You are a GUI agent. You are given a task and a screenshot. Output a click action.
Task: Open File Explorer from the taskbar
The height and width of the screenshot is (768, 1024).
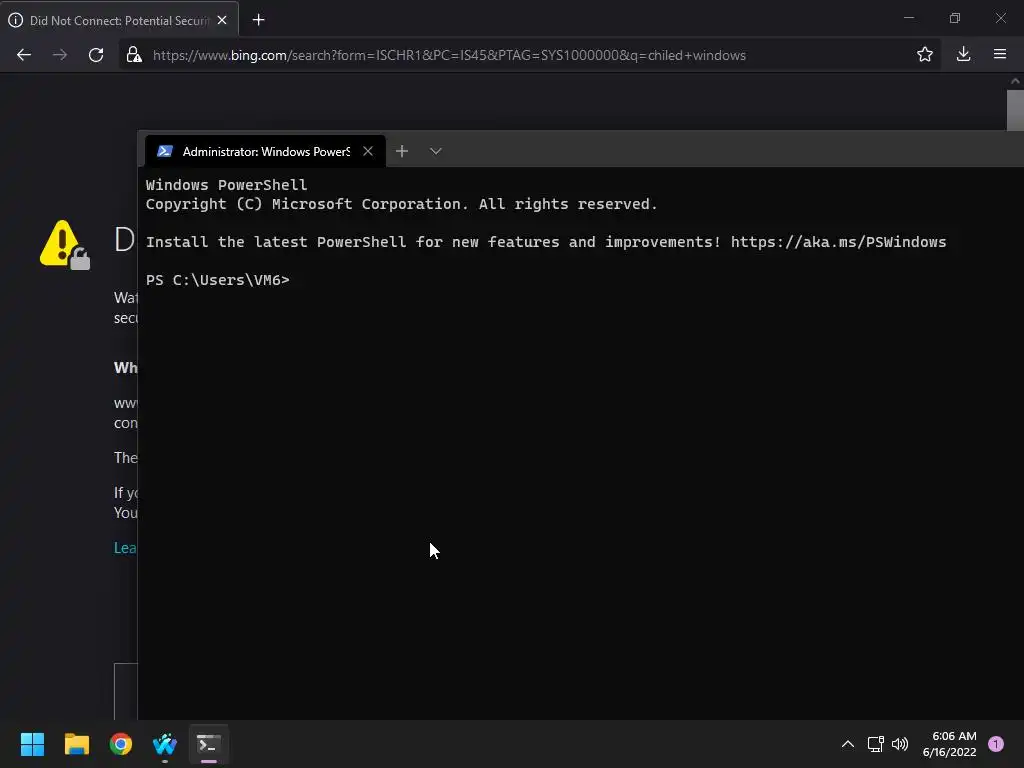point(76,744)
